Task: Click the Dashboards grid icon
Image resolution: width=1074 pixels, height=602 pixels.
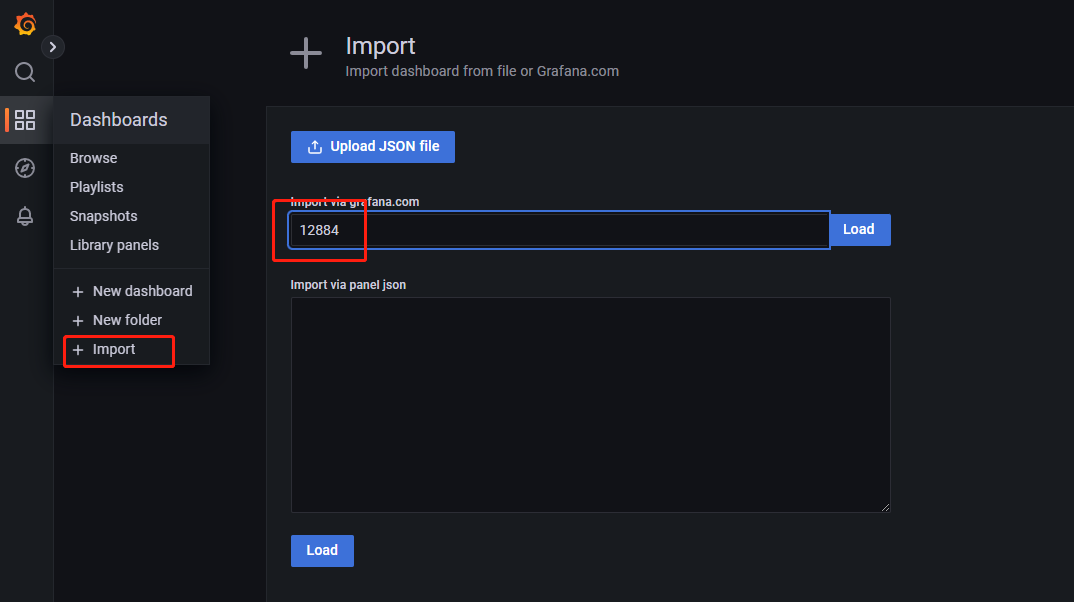Action: point(25,120)
